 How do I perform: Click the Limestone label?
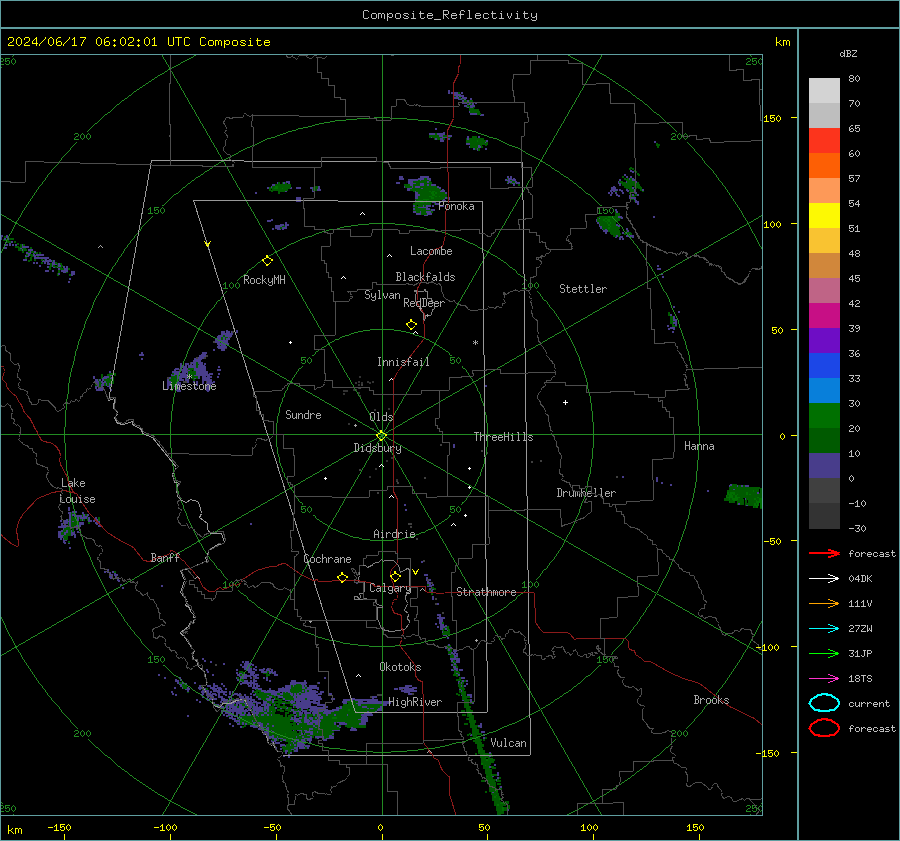189,386
